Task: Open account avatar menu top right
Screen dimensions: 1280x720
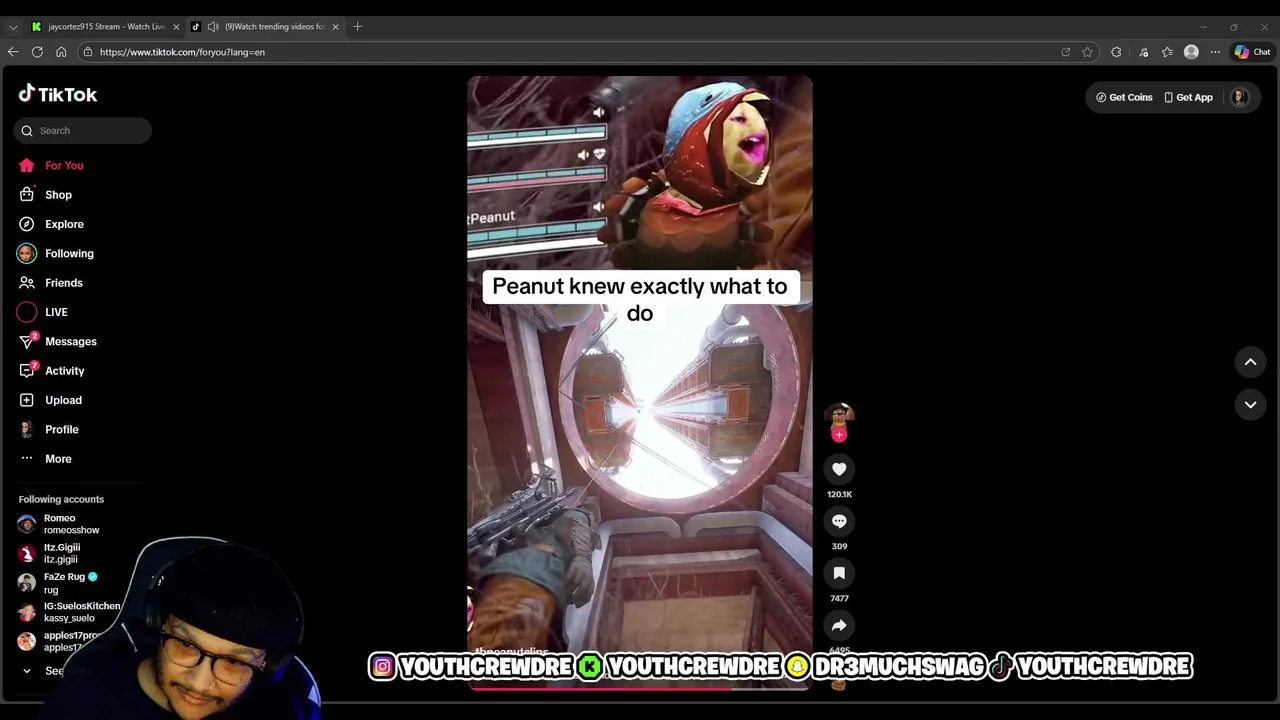Action: [x=1239, y=97]
